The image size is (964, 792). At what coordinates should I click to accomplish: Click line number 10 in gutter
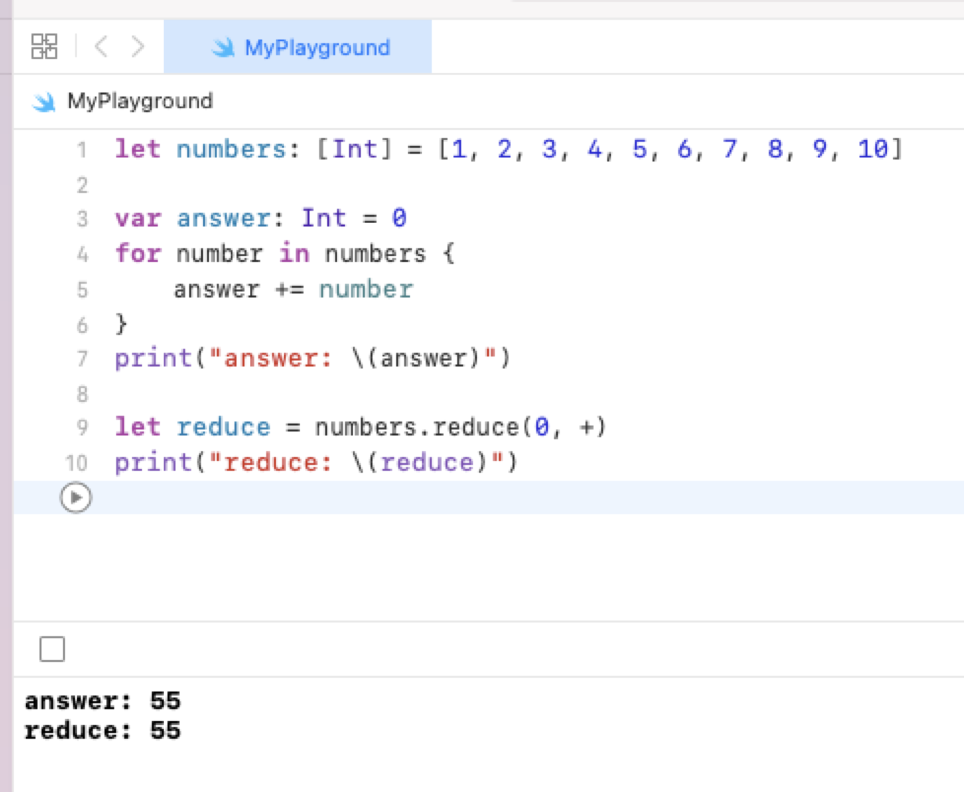click(77, 463)
